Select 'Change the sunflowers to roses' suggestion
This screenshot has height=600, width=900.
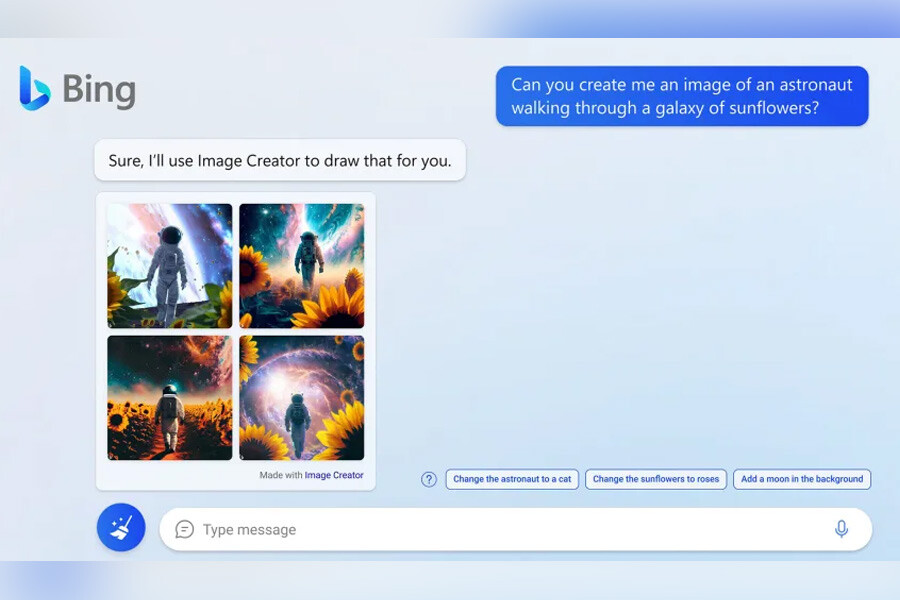(x=656, y=479)
